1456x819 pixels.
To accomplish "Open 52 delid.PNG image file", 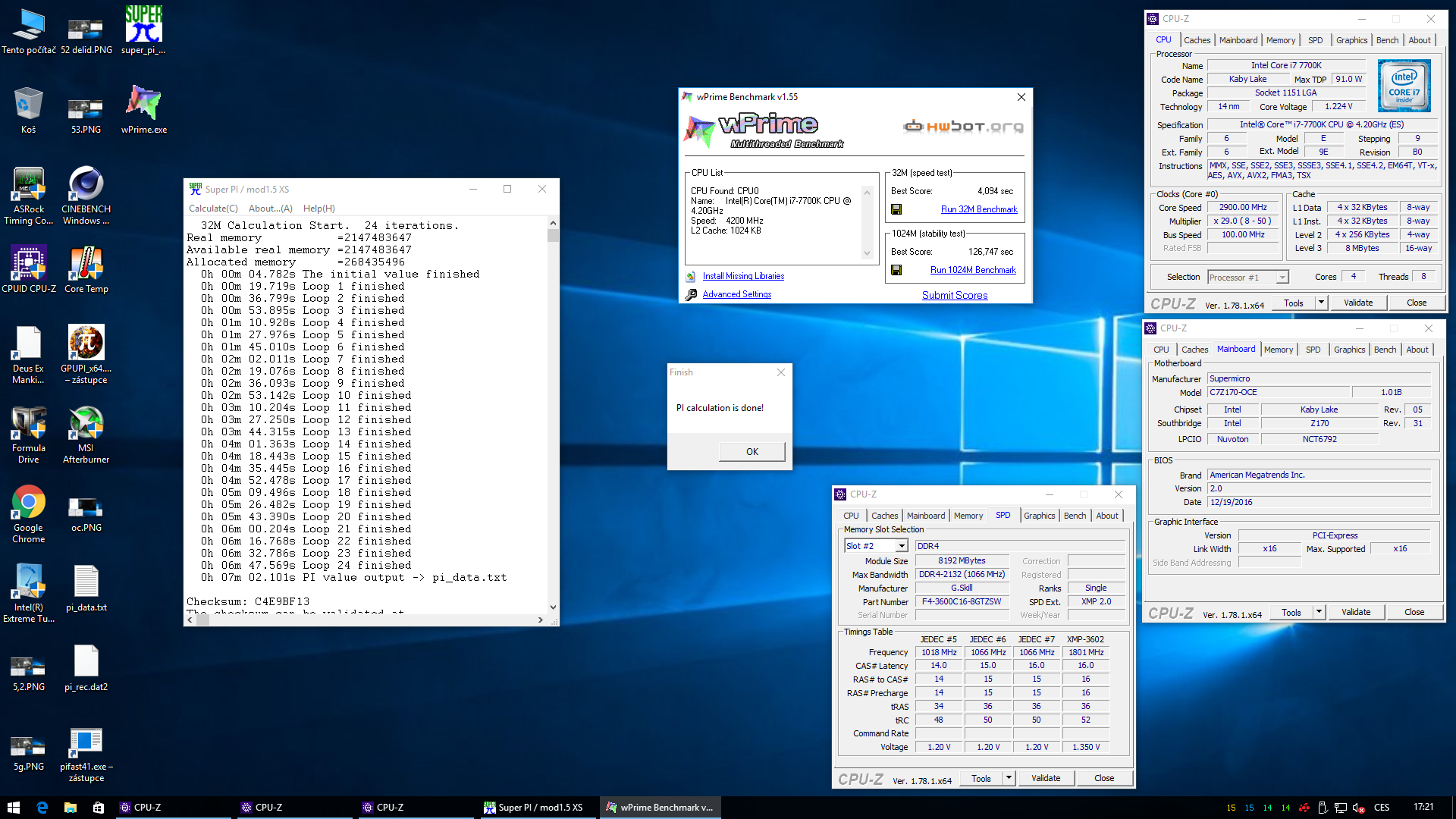I will click(x=86, y=36).
